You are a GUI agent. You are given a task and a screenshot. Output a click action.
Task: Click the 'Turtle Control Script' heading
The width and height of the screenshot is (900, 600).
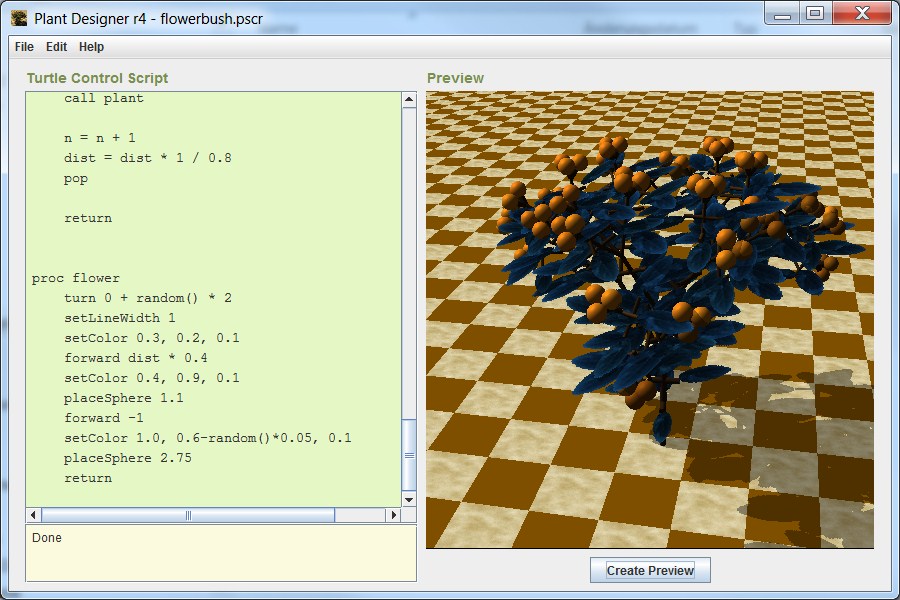(98, 78)
